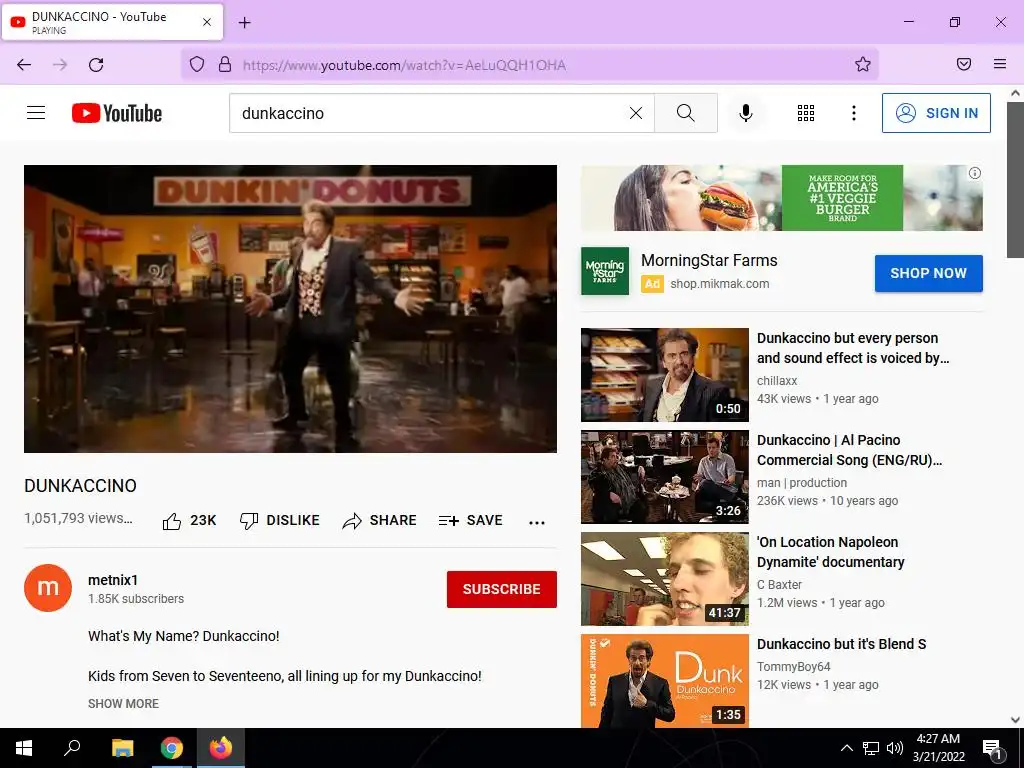The image size is (1024, 768).
Task: Open the notification center
Action: pyautogui.click(x=993, y=748)
